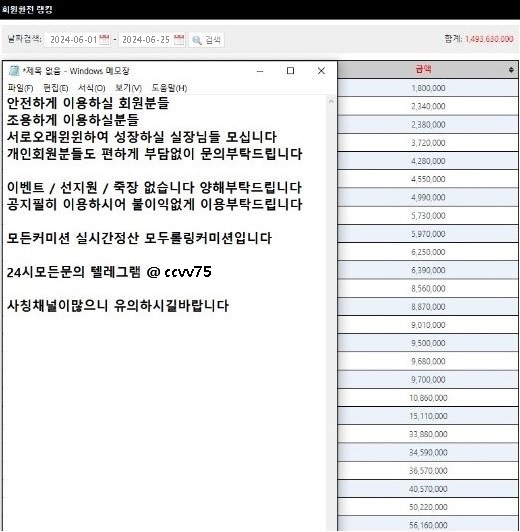Image resolution: width=520 pixels, height=532 pixels.
Task: Select the 5,730,000 amount cell
Action: click(x=428, y=216)
